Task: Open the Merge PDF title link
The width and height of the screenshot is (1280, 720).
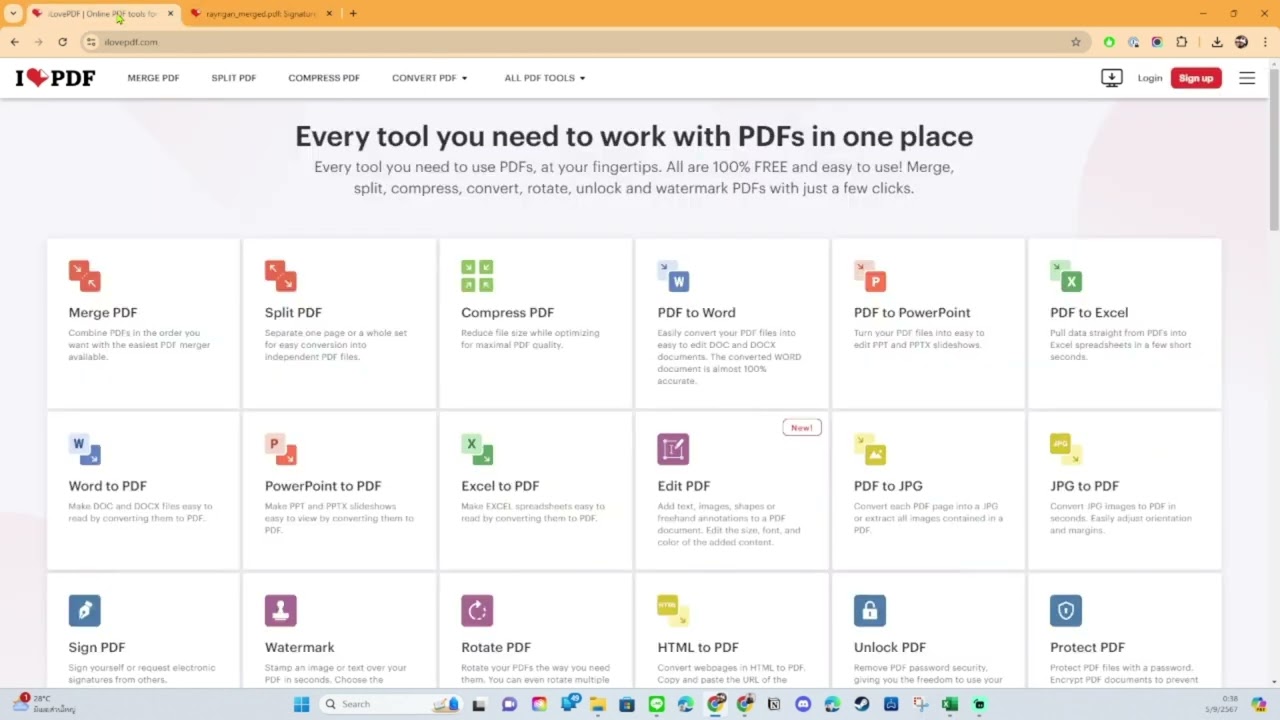Action: pos(103,313)
